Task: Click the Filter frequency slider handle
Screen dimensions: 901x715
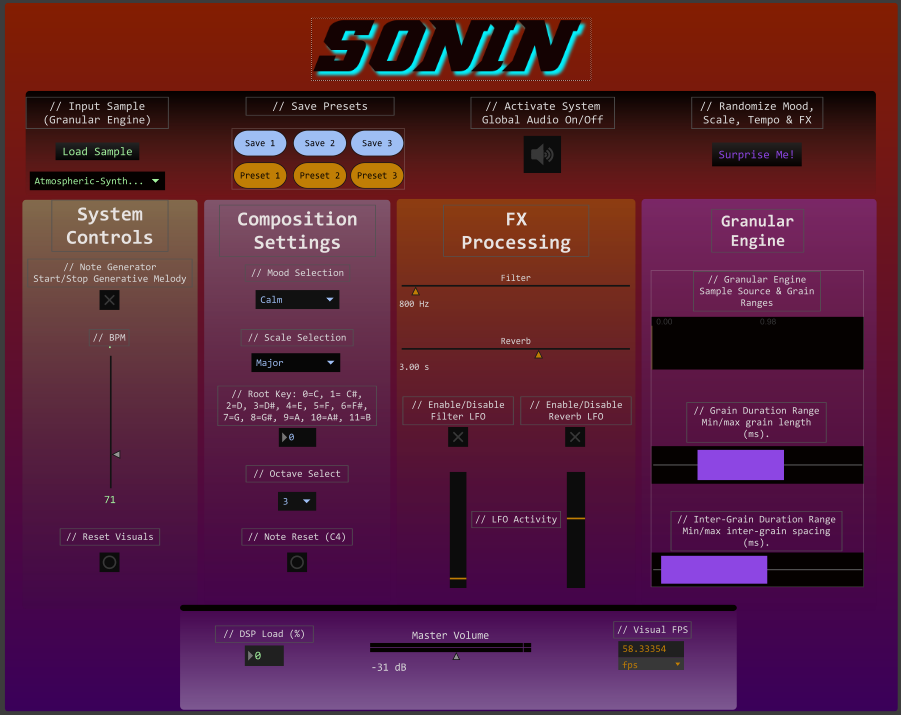Action: click(x=415, y=291)
